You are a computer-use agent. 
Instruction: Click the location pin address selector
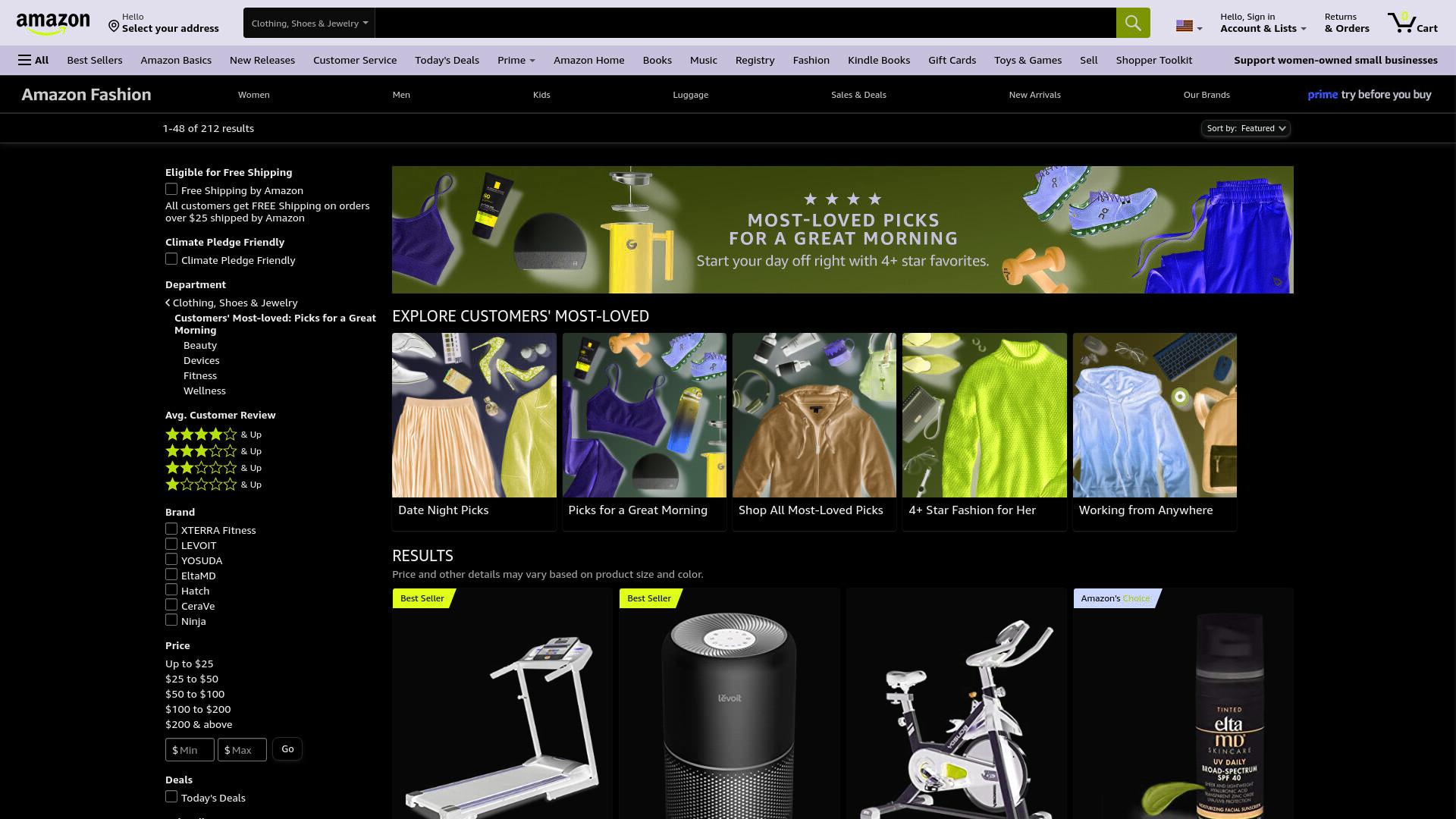[163, 23]
